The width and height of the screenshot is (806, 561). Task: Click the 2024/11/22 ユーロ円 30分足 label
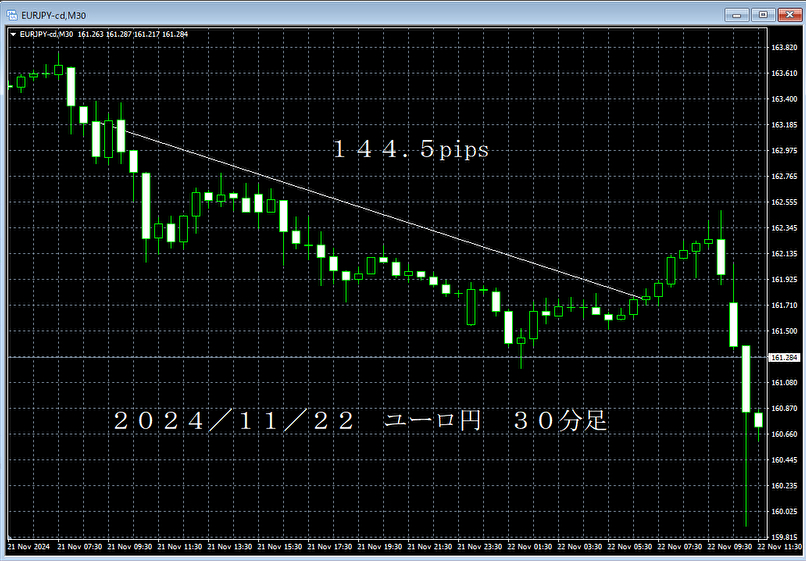tap(360, 421)
